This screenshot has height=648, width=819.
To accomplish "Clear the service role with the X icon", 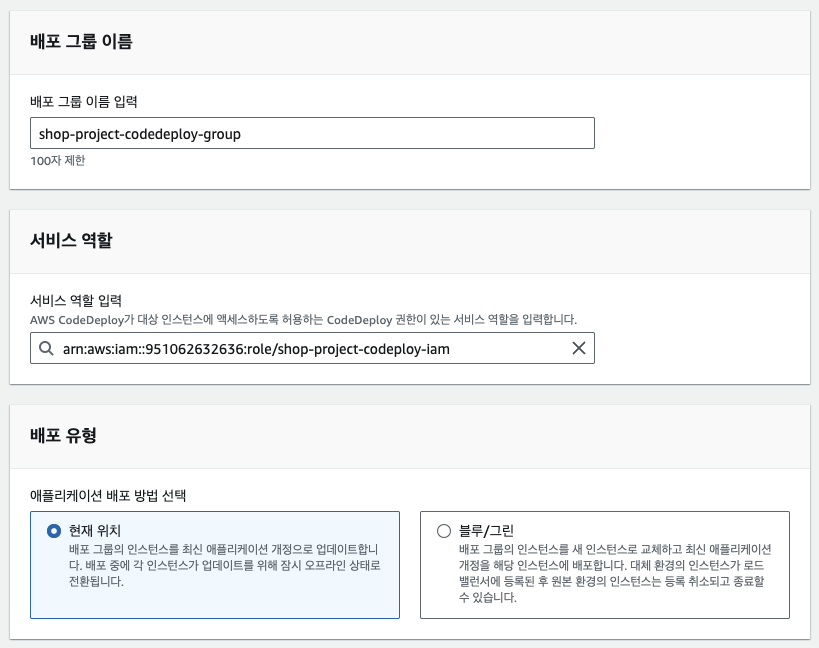I will [579, 348].
